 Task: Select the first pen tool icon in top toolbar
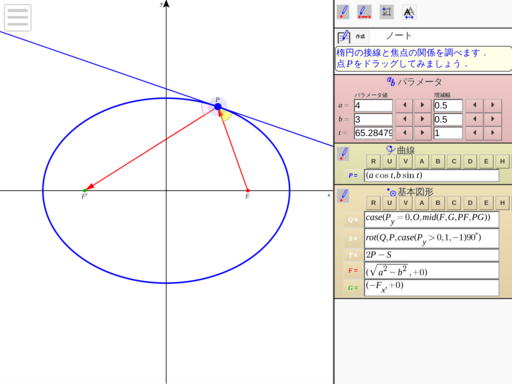343,12
